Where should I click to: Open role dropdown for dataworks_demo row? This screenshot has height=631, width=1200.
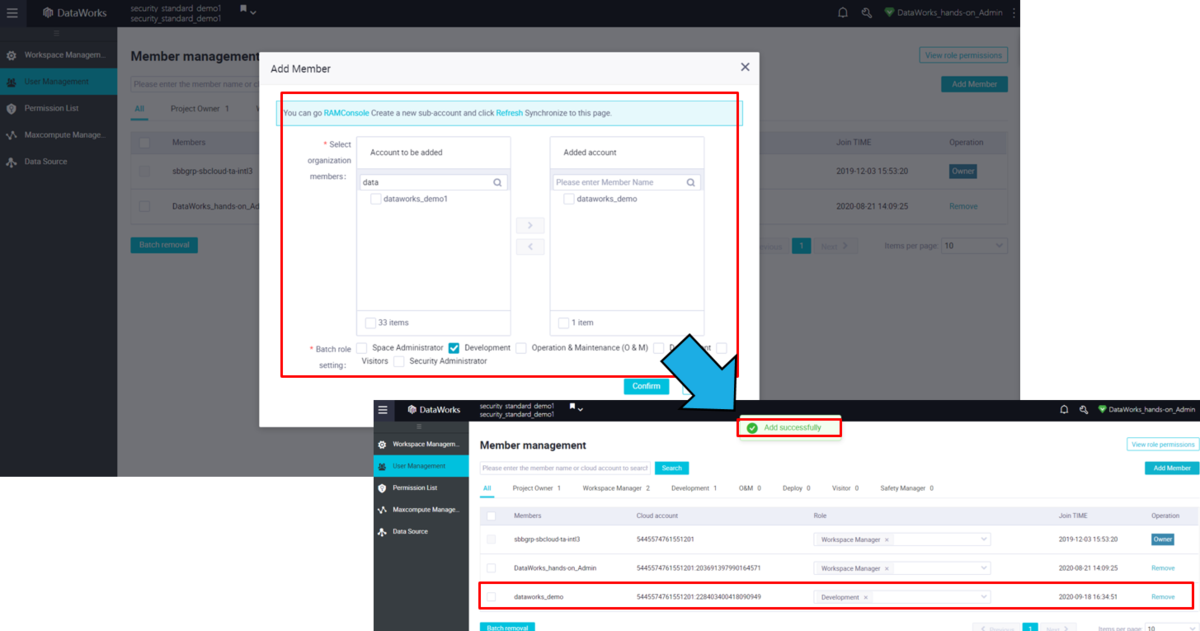(x=984, y=597)
